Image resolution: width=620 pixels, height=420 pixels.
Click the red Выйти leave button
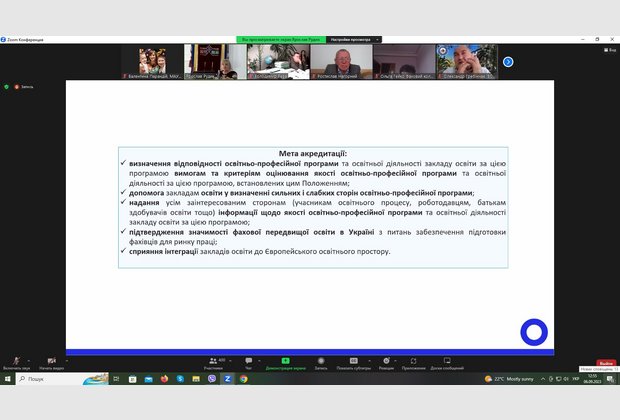pos(606,363)
